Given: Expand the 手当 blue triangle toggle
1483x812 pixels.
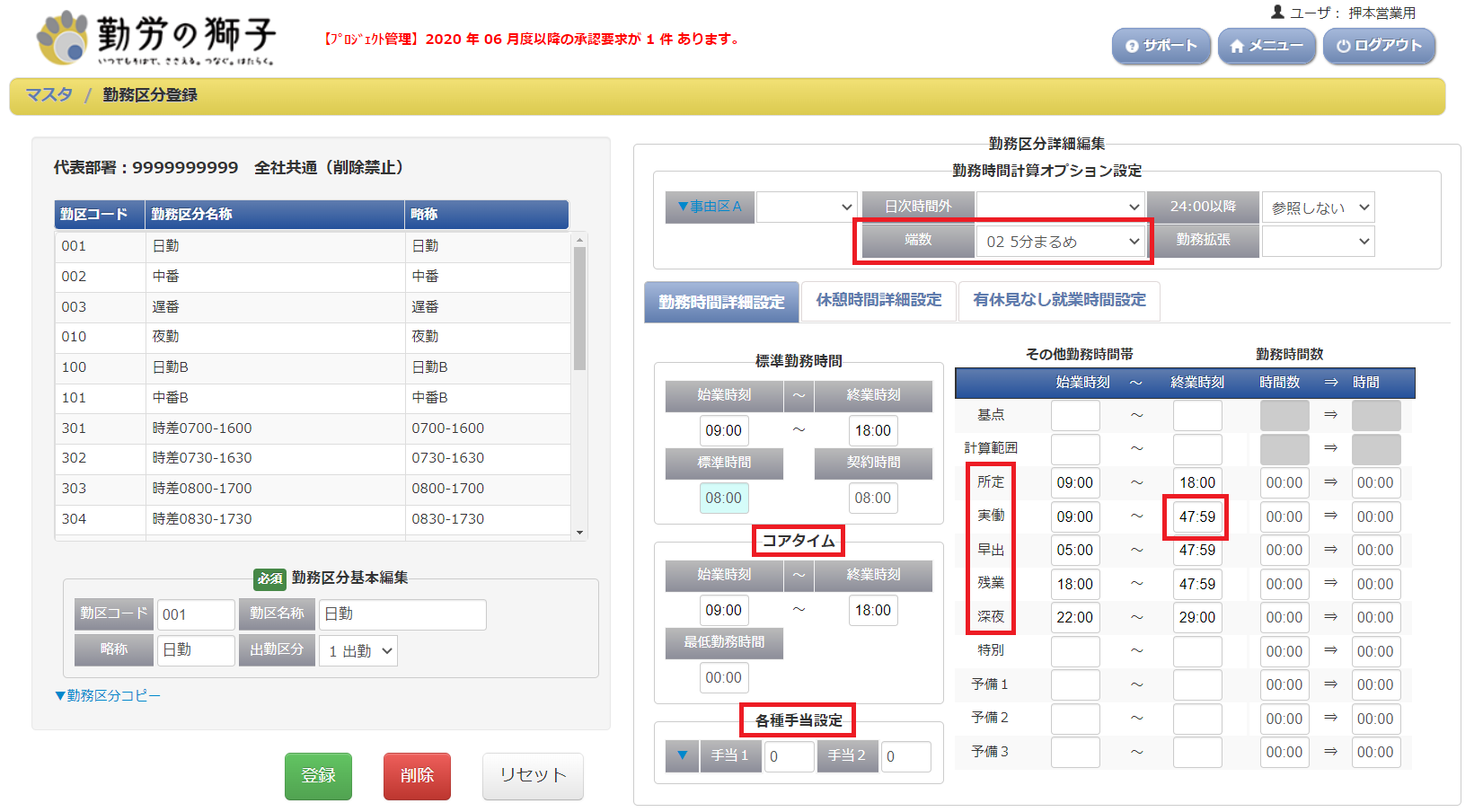Looking at the screenshot, I should click(x=682, y=755).
